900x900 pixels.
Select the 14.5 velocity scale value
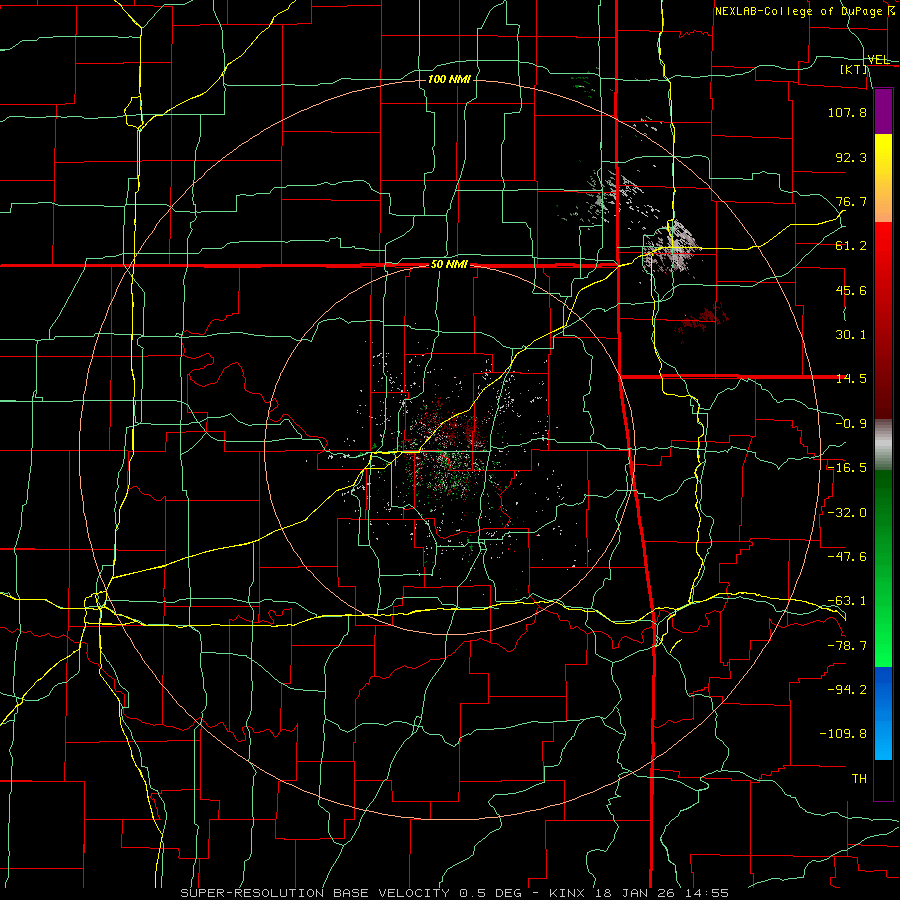tap(851, 379)
